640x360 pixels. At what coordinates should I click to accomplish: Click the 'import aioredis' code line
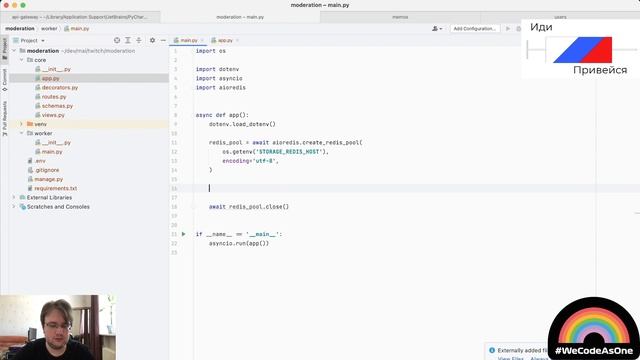(220, 88)
